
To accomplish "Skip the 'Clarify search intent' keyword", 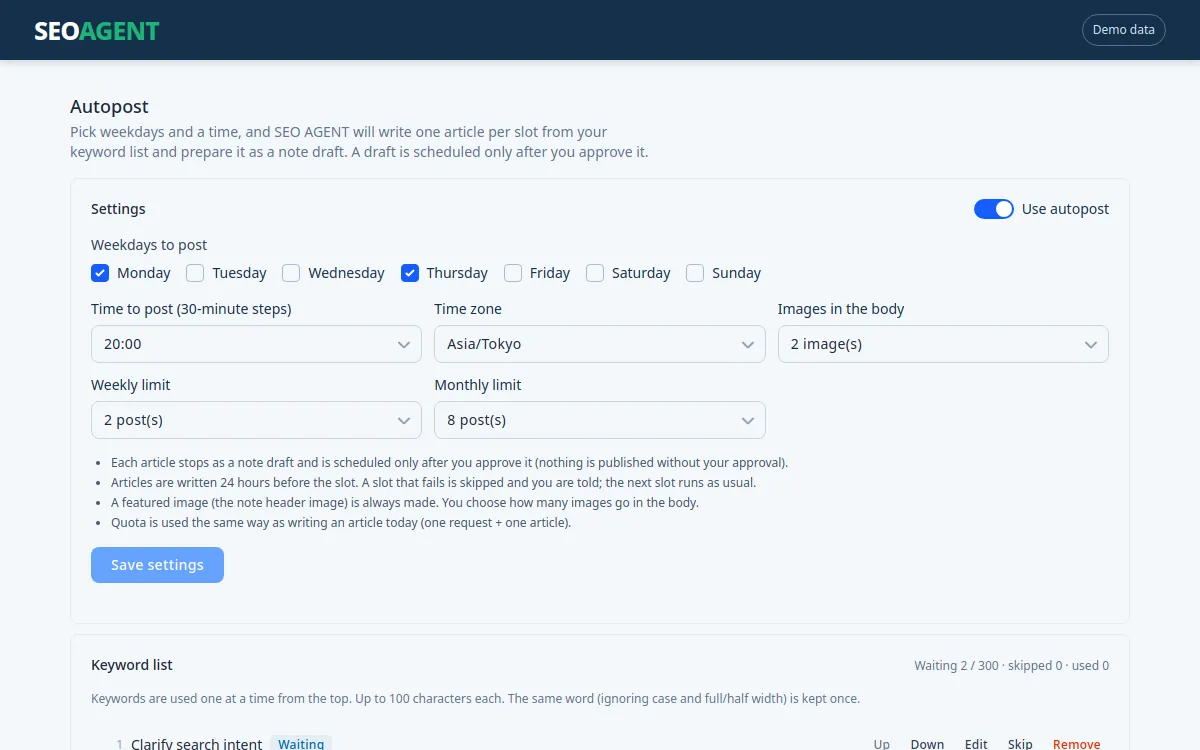I will point(1020,744).
